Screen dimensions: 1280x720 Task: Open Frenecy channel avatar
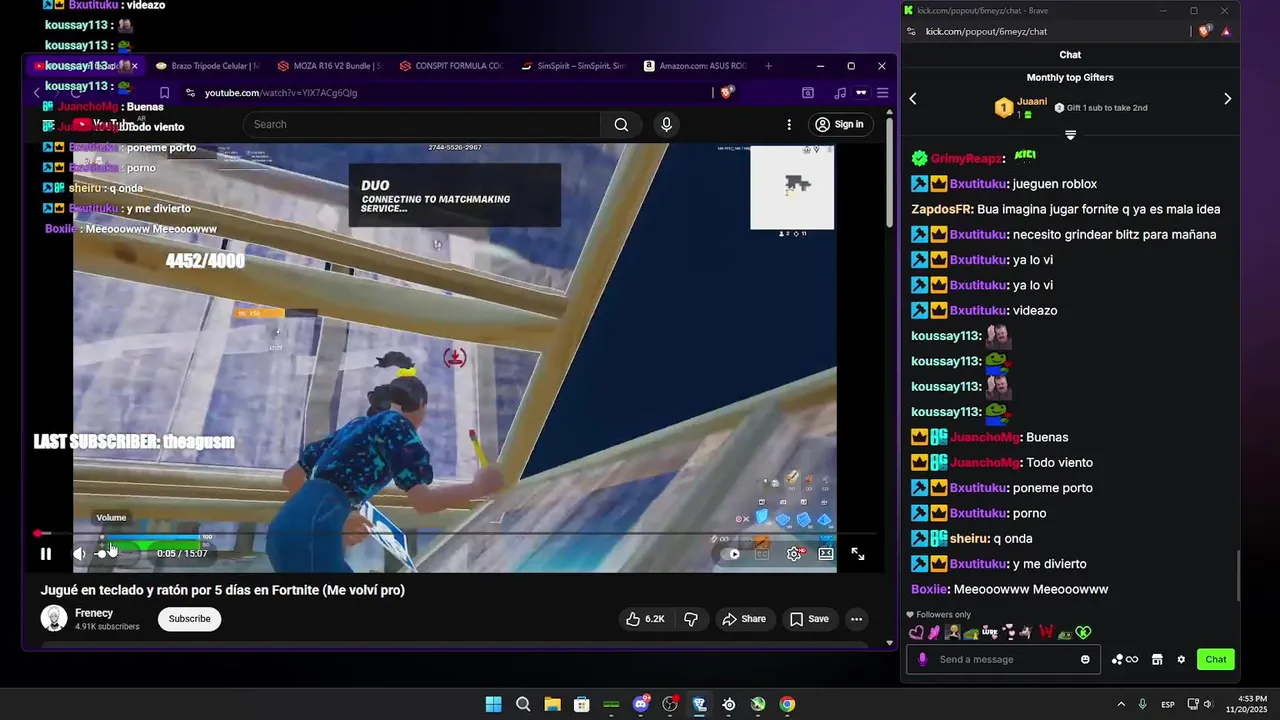coord(54,619)
